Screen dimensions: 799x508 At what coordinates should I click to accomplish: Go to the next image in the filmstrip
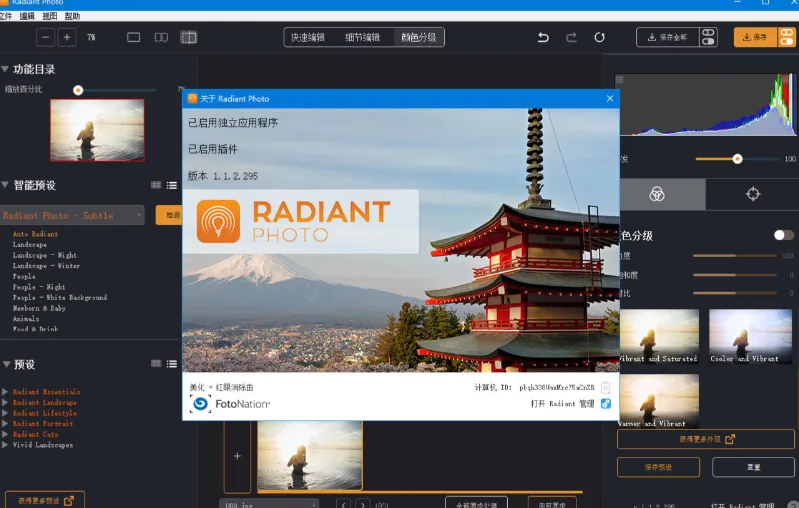(363, 504)
